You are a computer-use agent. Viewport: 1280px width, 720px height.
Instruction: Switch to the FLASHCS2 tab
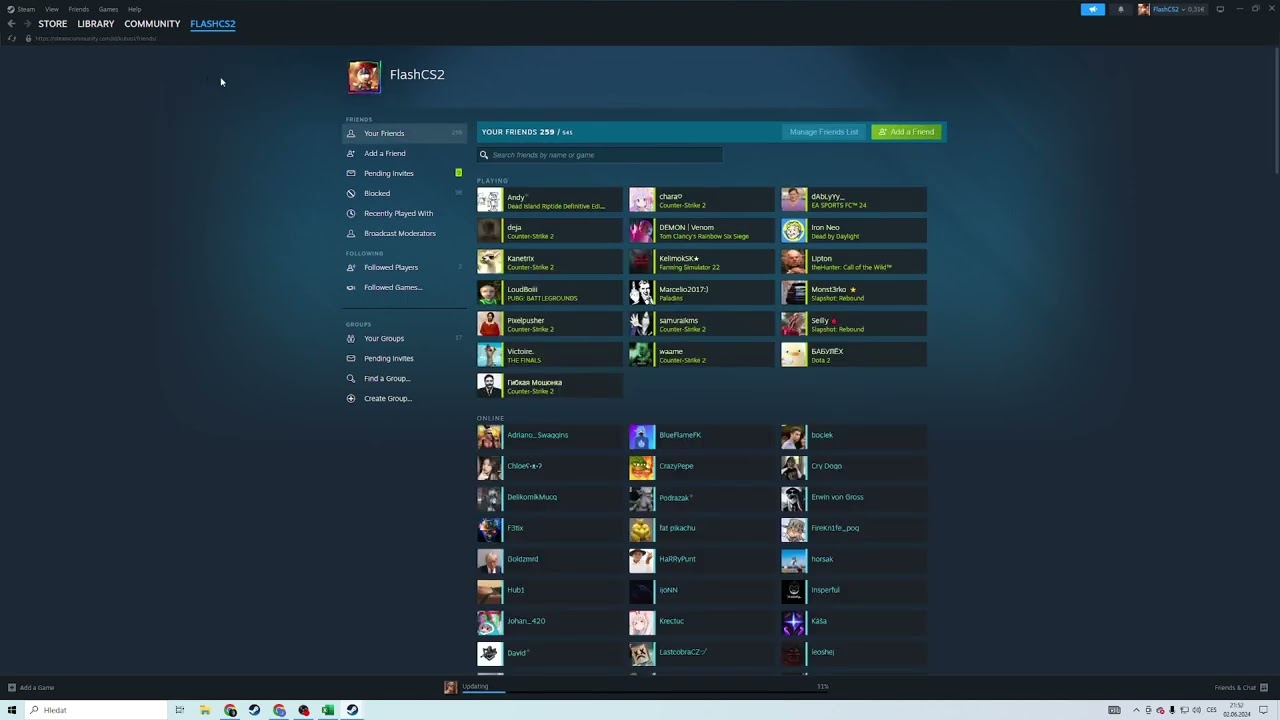(213, 24)
